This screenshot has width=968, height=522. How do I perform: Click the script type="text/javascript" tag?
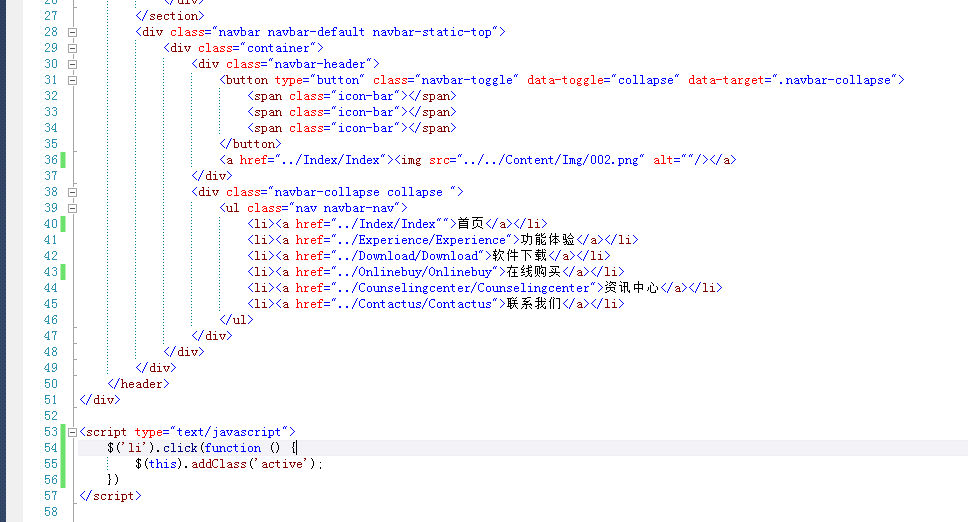click(188, 433)
